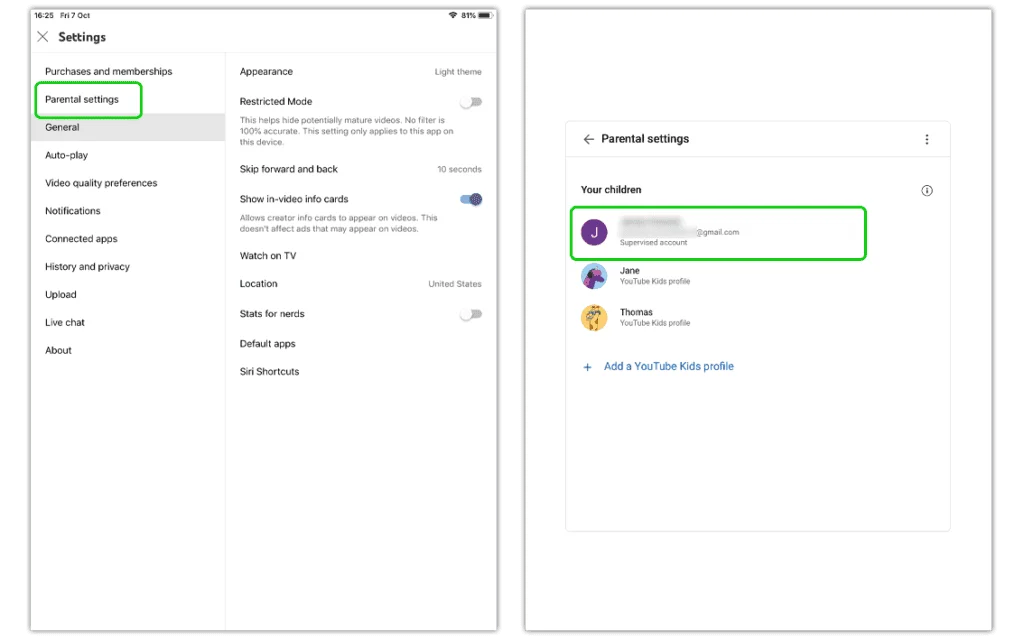Change Appearance theme setting
Viewport: 1024px width, 640px height.
pyautogui.click(x=360, y=72)
